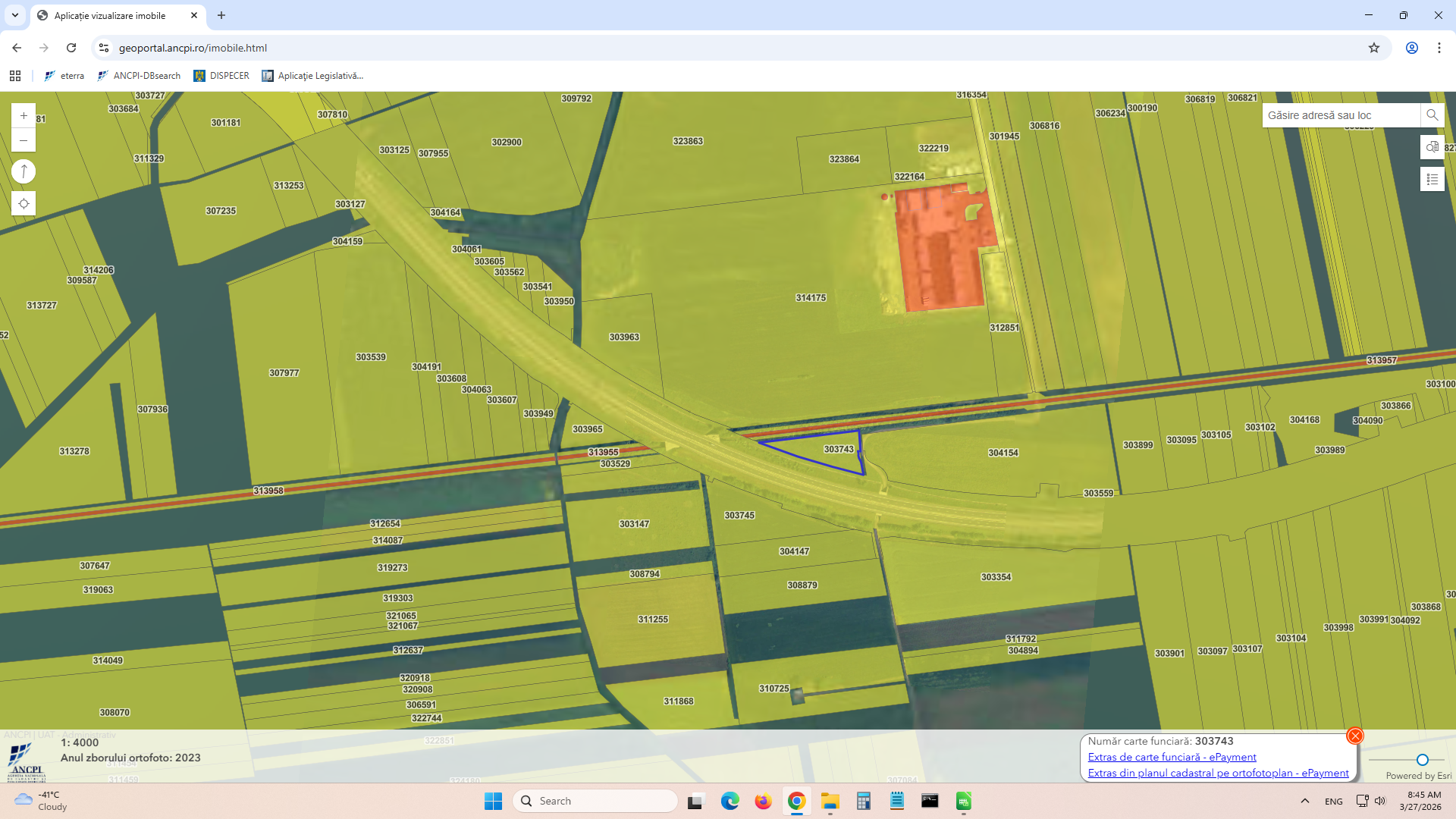Open File Explorer from the taskbar
Image resolution: width=1456 pixels, height=819 pixels.
click(x=830, y=801)
